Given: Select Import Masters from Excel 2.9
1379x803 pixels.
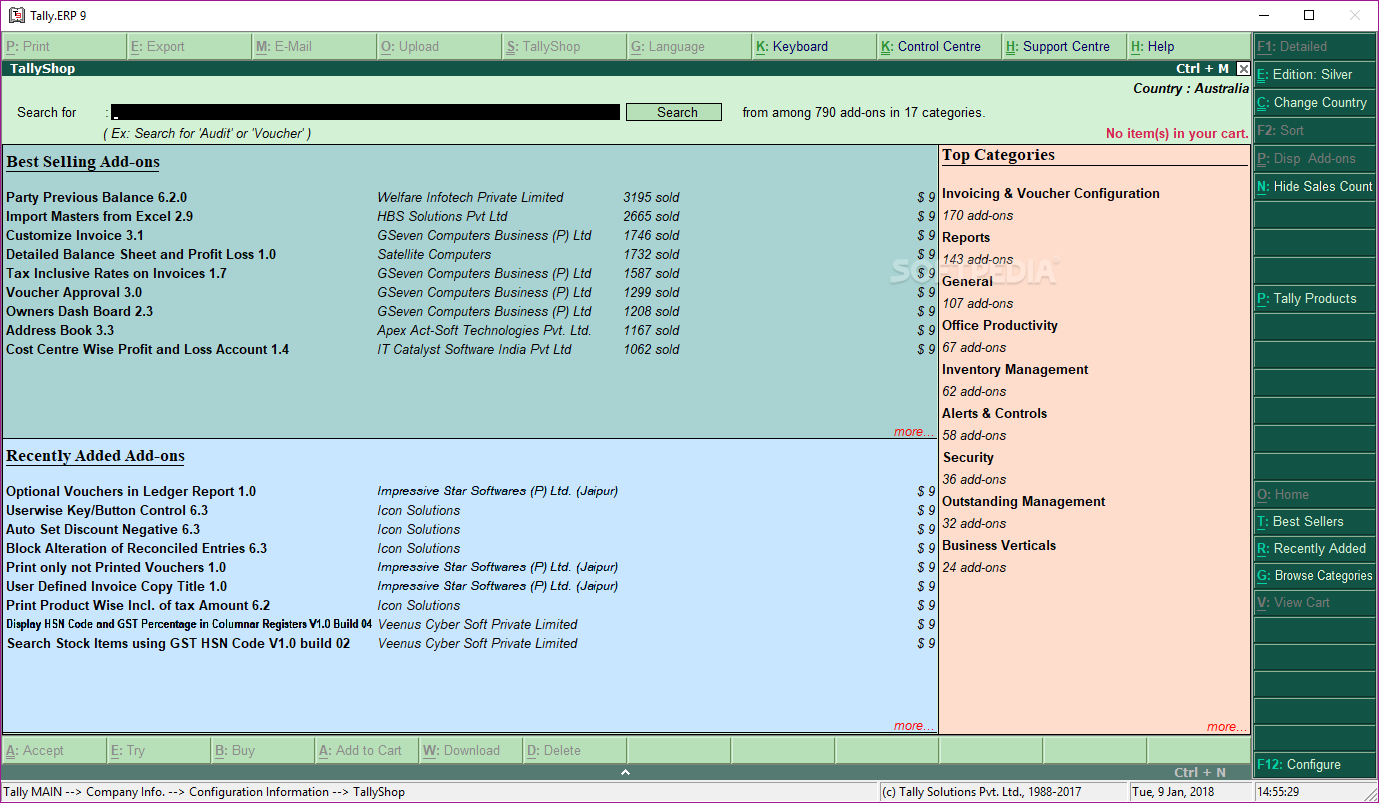Looking at the screenshot, I should point(99,216).
